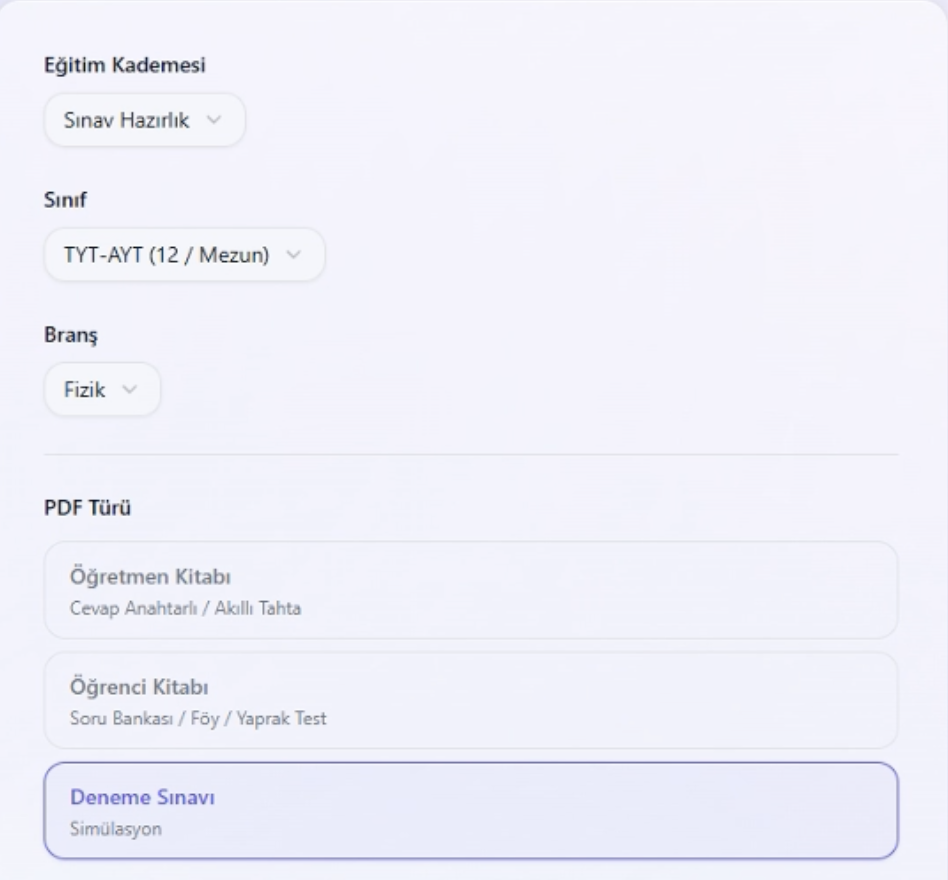
Task: Click the Branş field label
Action: point(68,333)
